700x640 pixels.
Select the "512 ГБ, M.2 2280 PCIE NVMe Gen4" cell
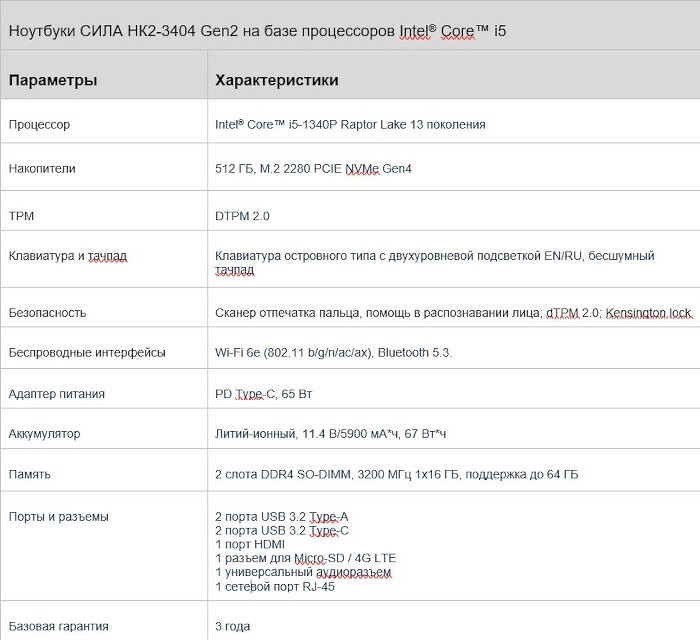[x=313, y=169]
